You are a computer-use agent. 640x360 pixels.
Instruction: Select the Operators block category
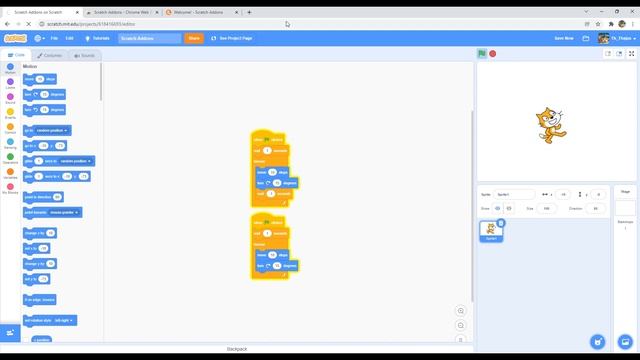[10, 158]
